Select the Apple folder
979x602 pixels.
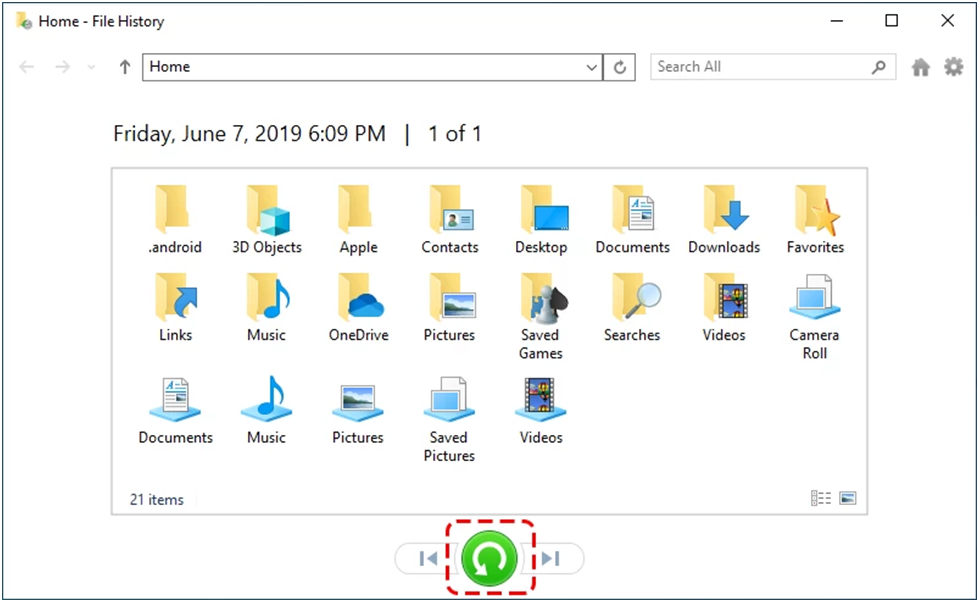pos(358,220)
